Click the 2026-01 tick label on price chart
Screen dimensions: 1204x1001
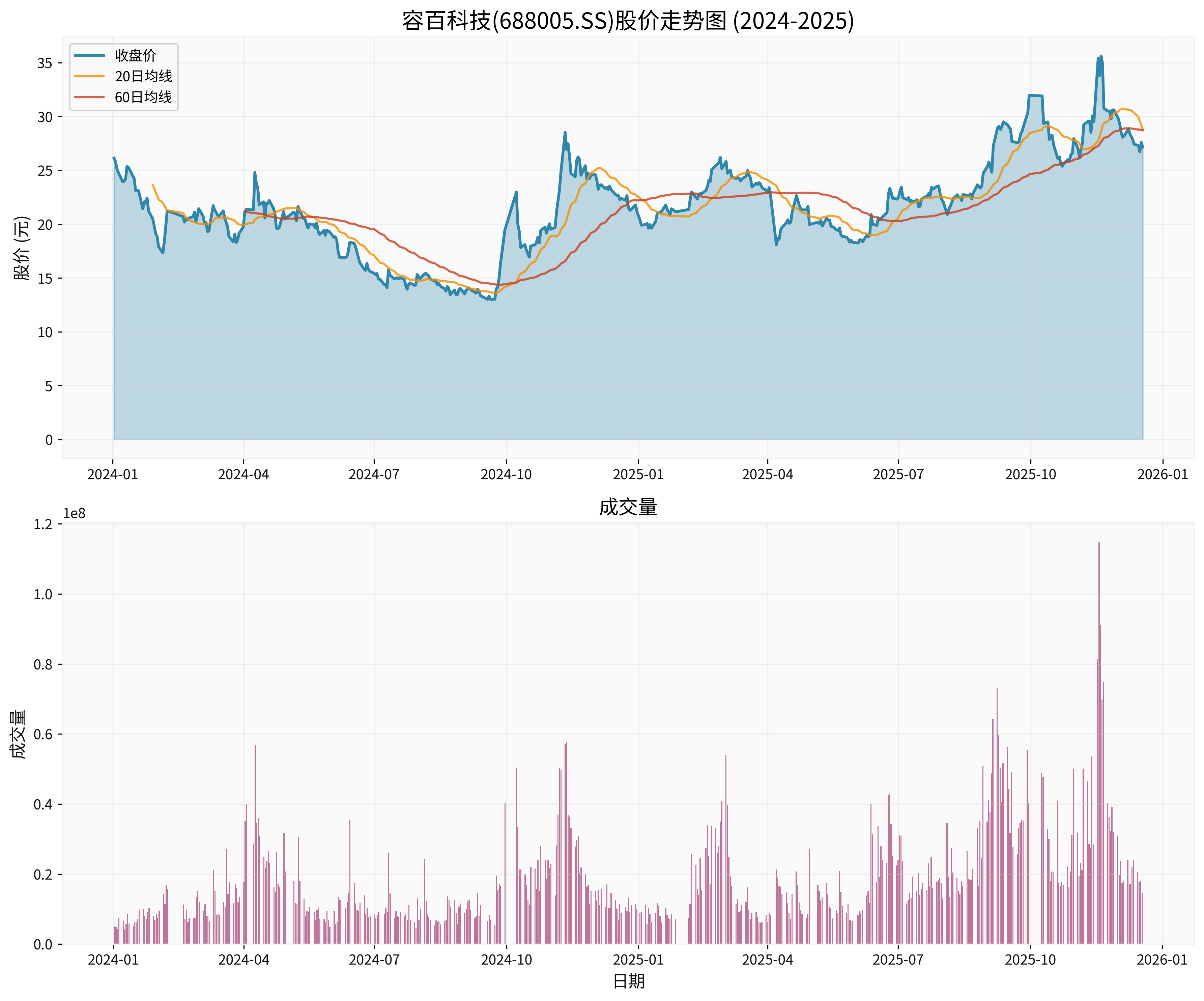point(1162,475)
